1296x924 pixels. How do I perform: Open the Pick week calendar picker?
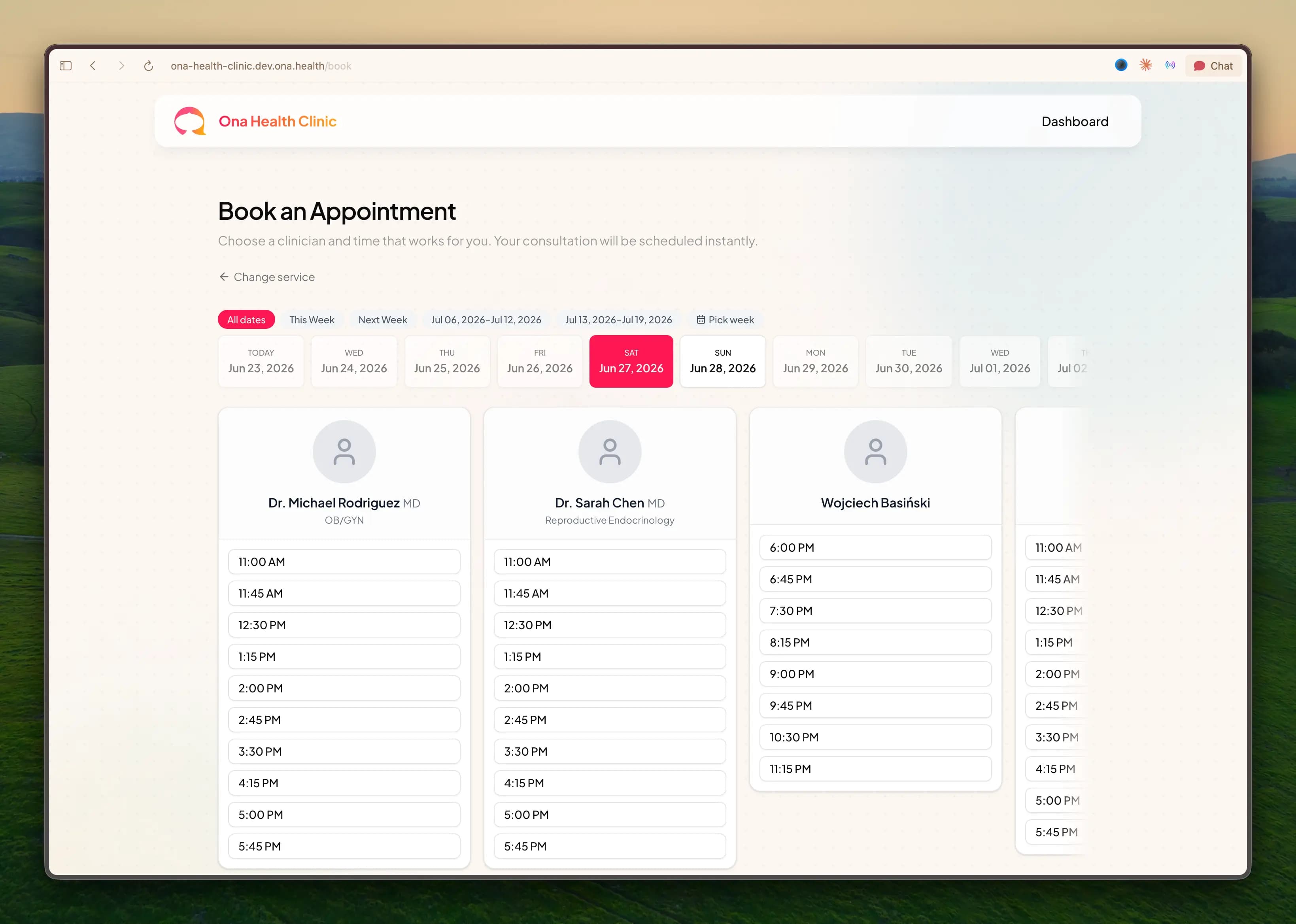725,320
